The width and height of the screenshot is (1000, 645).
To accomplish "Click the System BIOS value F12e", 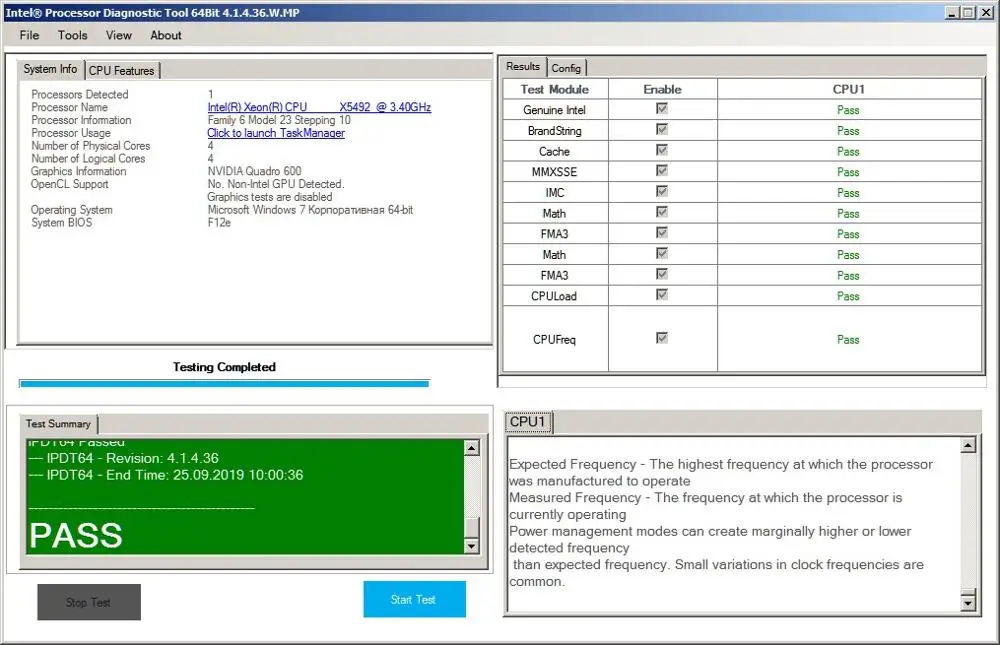I will (x=219, y=223).
